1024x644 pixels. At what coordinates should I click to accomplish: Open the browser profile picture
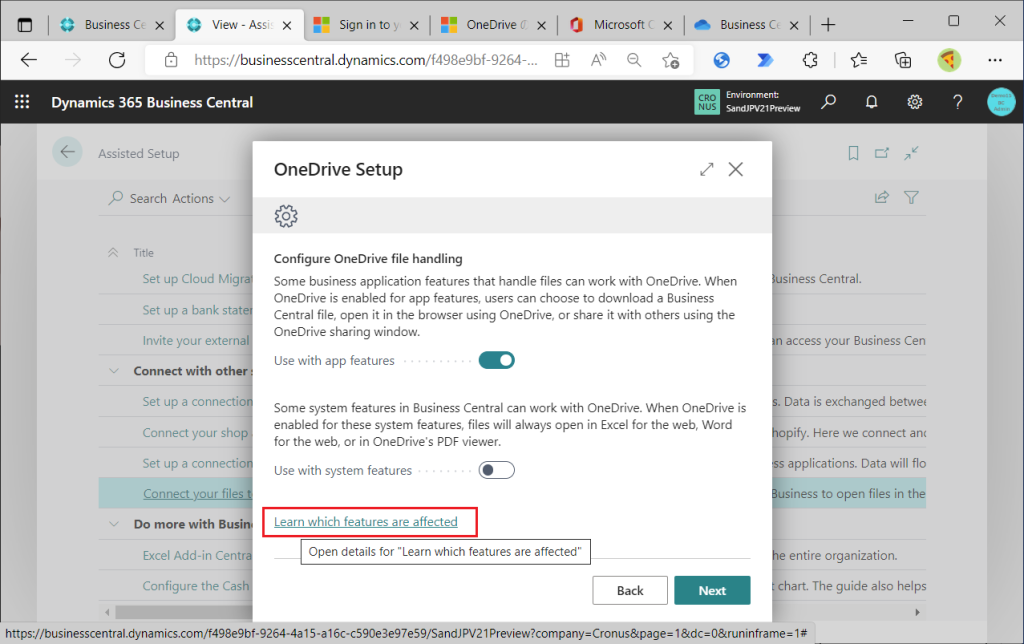coord(949,60)
